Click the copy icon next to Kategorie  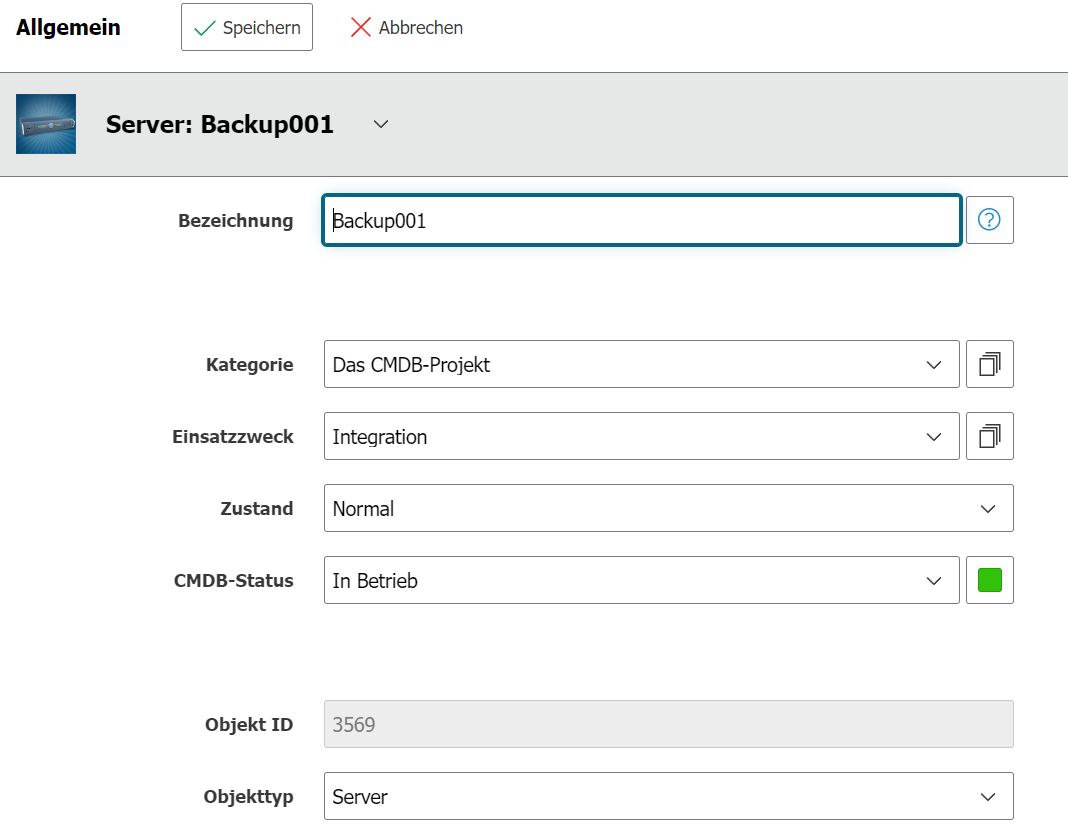click(x=989, y=364)
